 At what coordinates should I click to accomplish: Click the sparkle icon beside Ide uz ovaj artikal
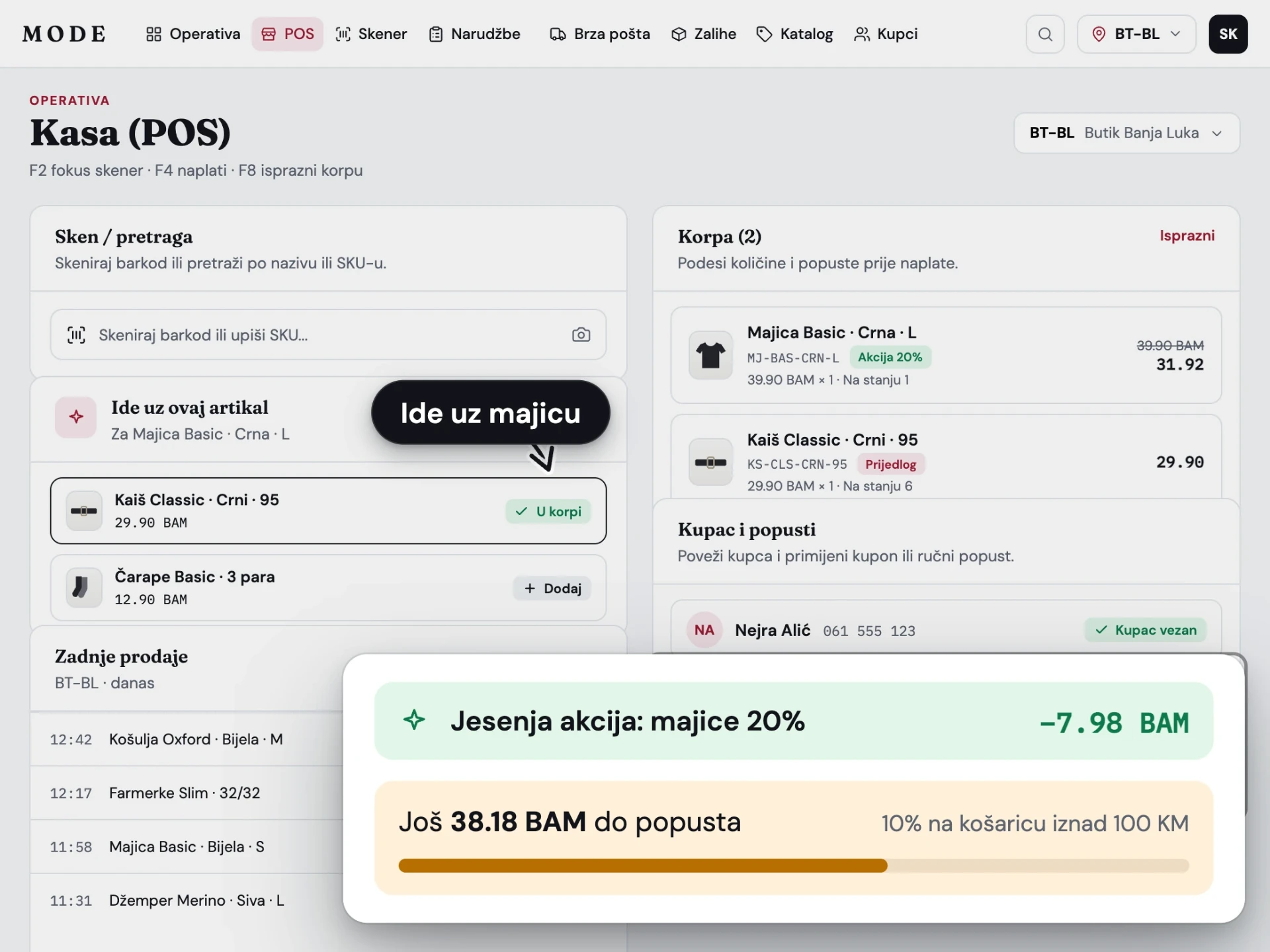76,416
